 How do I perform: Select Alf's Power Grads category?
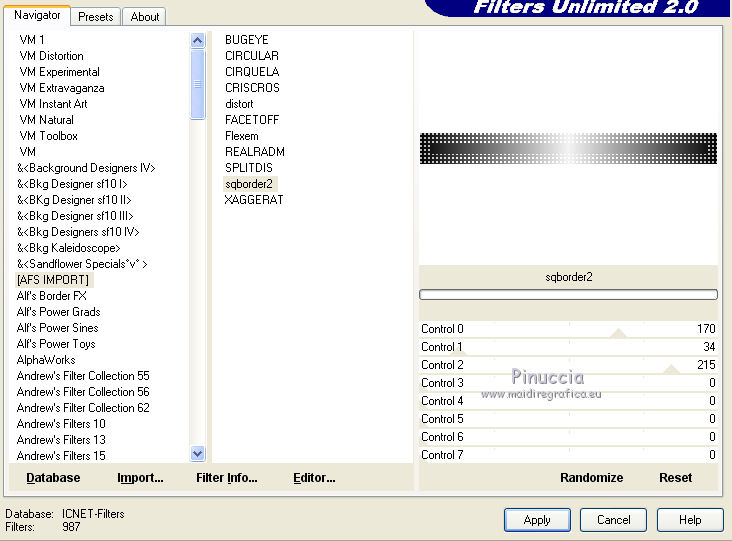[58, 312]
